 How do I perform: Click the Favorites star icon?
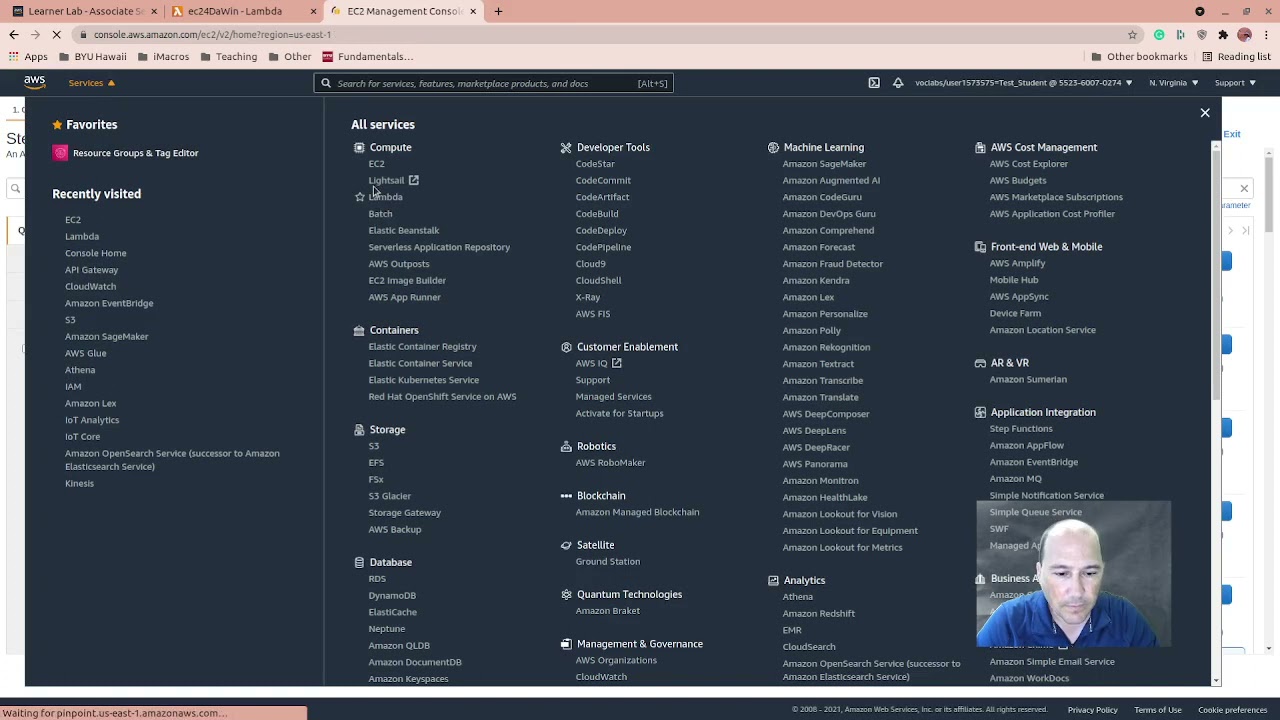click(57, 125)
